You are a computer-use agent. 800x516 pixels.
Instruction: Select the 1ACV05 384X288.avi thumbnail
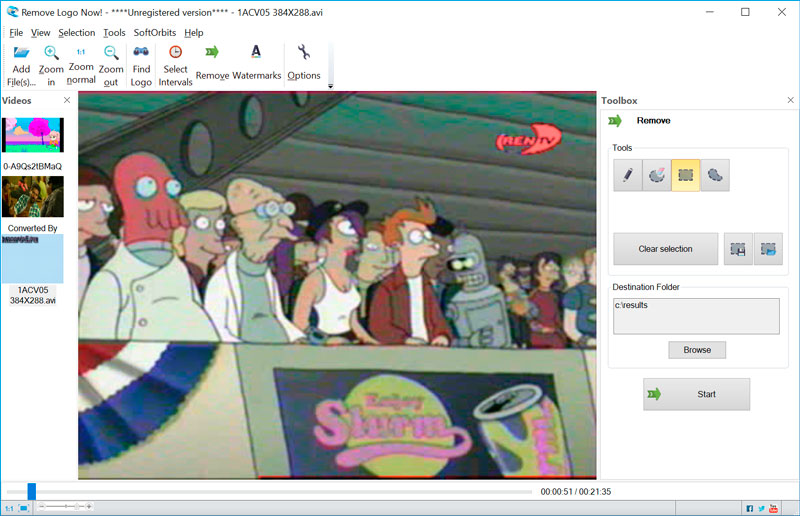click(x=33, y=259)
